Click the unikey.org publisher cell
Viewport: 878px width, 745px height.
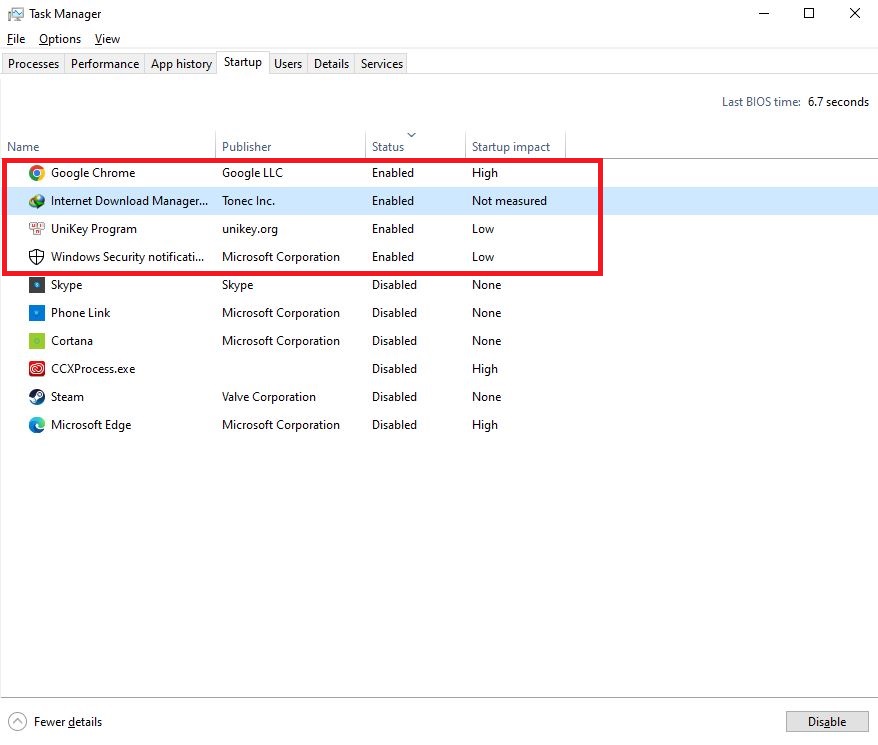click(250, 229)
